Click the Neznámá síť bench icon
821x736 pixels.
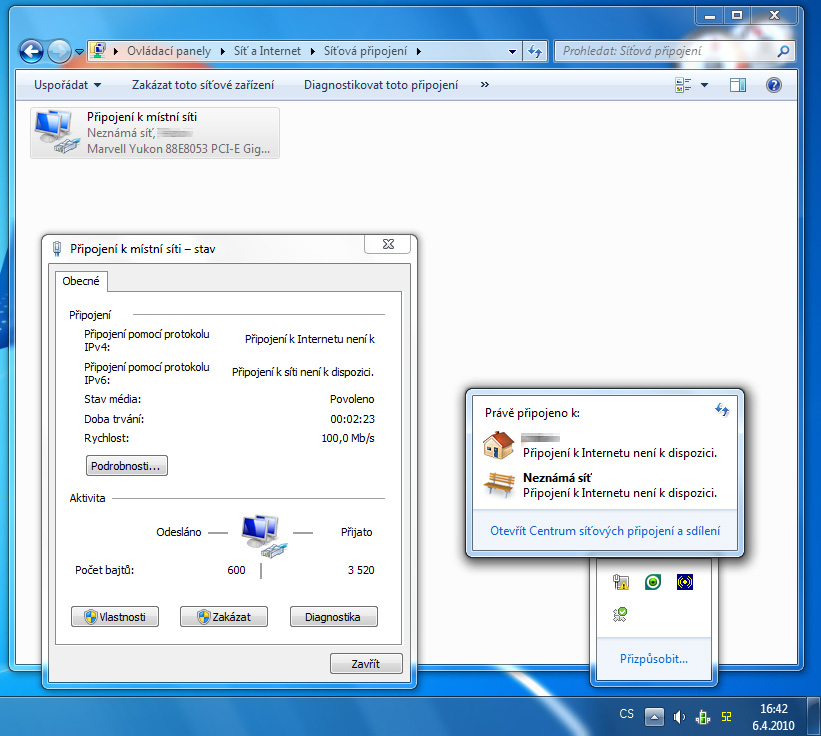point(498,485)
